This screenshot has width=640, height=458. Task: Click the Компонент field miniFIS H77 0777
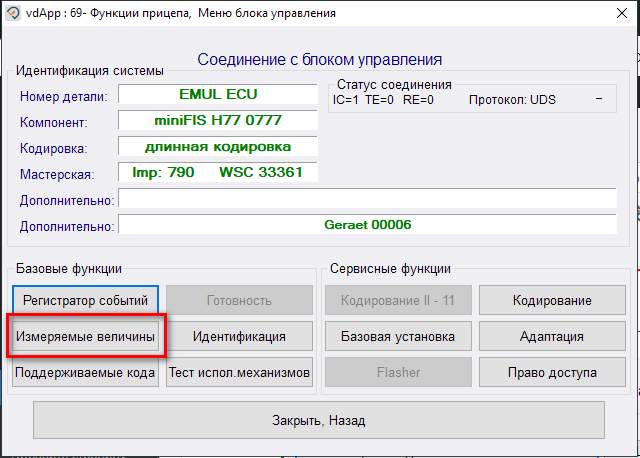click(218, 120)
